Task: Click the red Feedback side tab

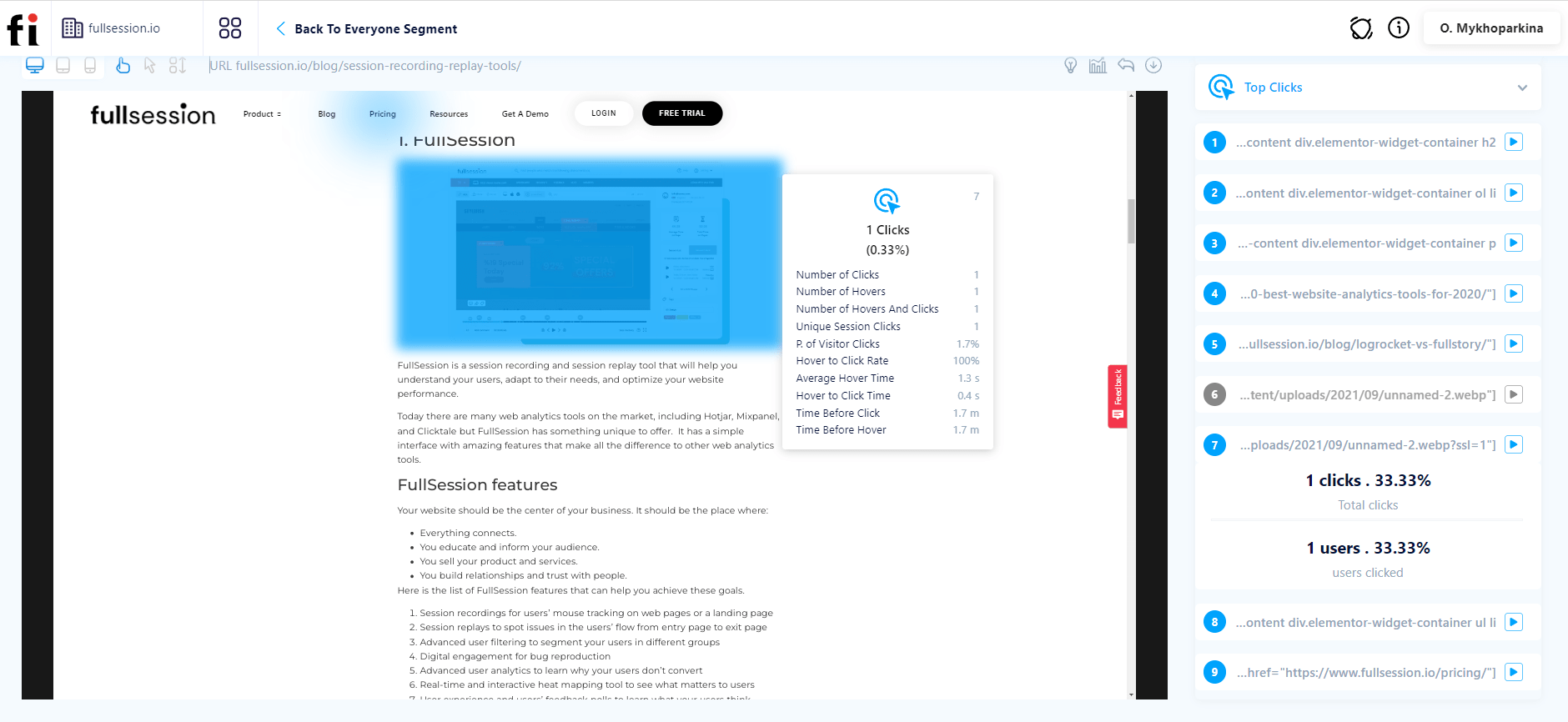Action: click(1118, 396)
